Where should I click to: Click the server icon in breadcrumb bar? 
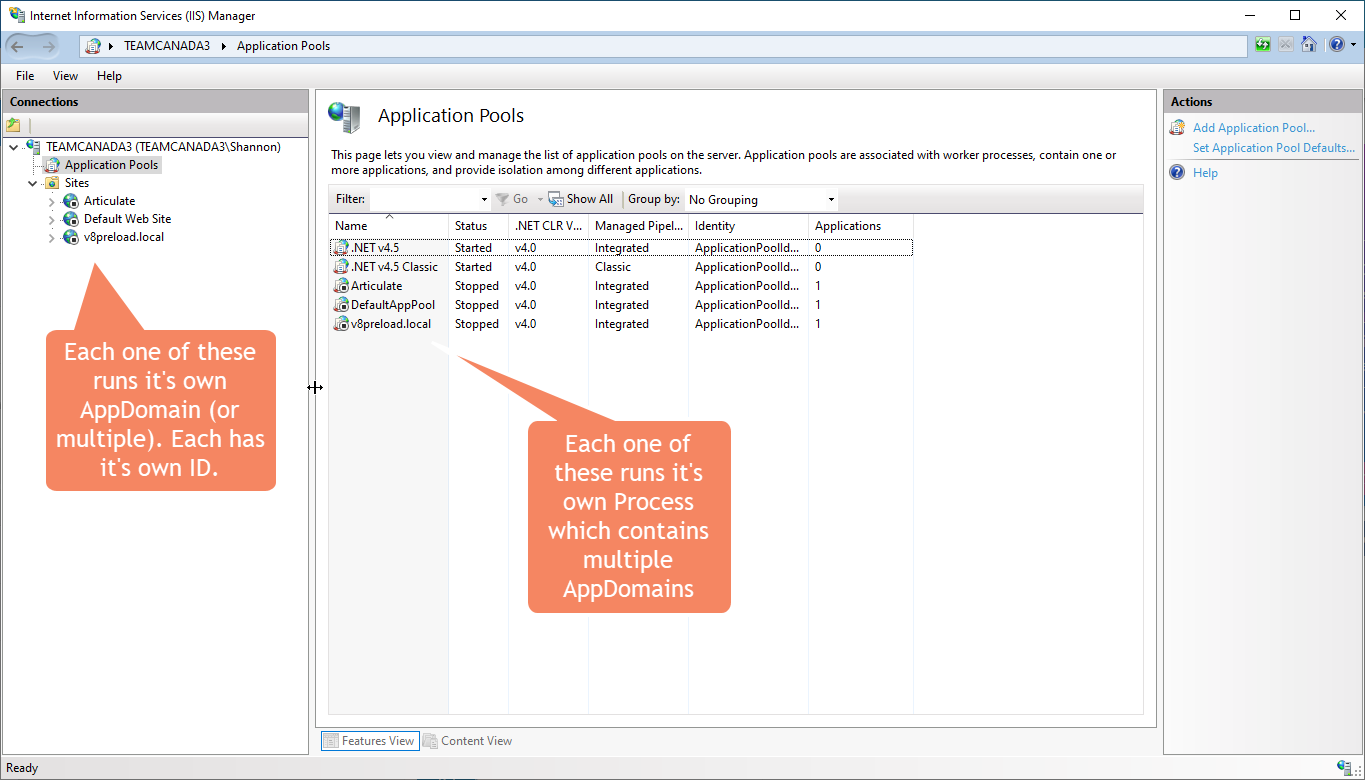93,46
